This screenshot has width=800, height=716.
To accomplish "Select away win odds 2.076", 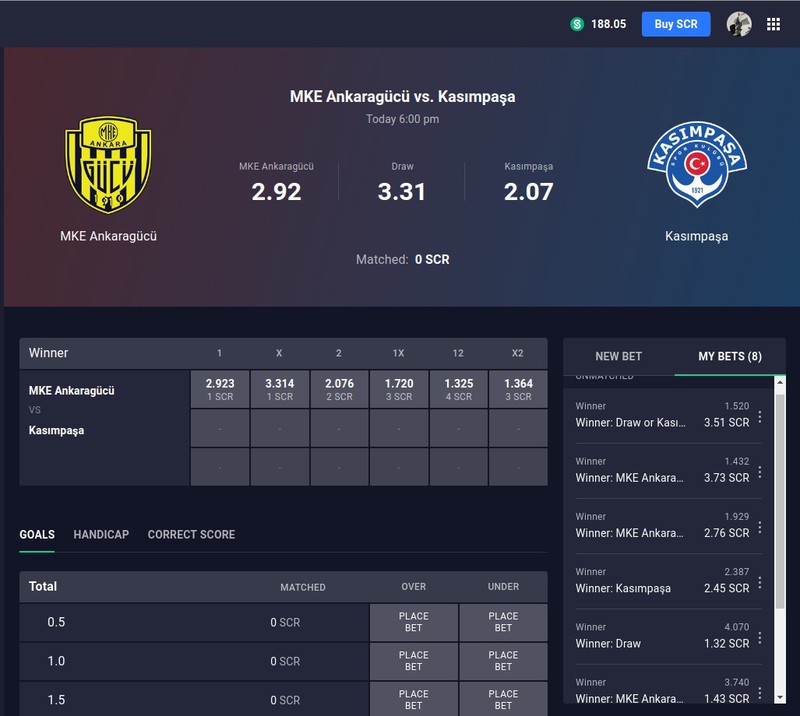I will pyautogui.click(x=339, y=389).
